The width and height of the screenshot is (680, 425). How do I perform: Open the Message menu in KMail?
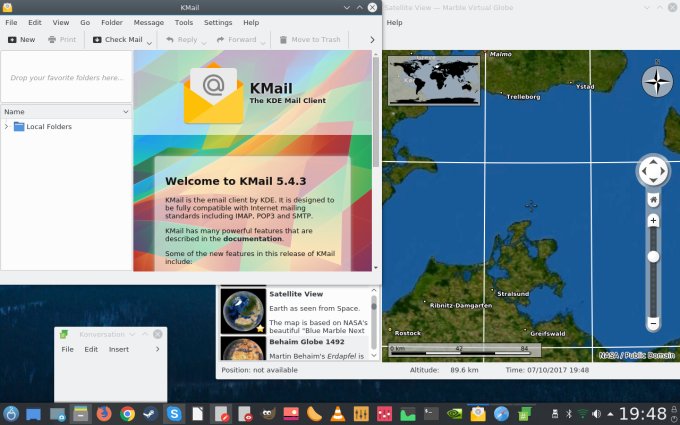[148, 22]
